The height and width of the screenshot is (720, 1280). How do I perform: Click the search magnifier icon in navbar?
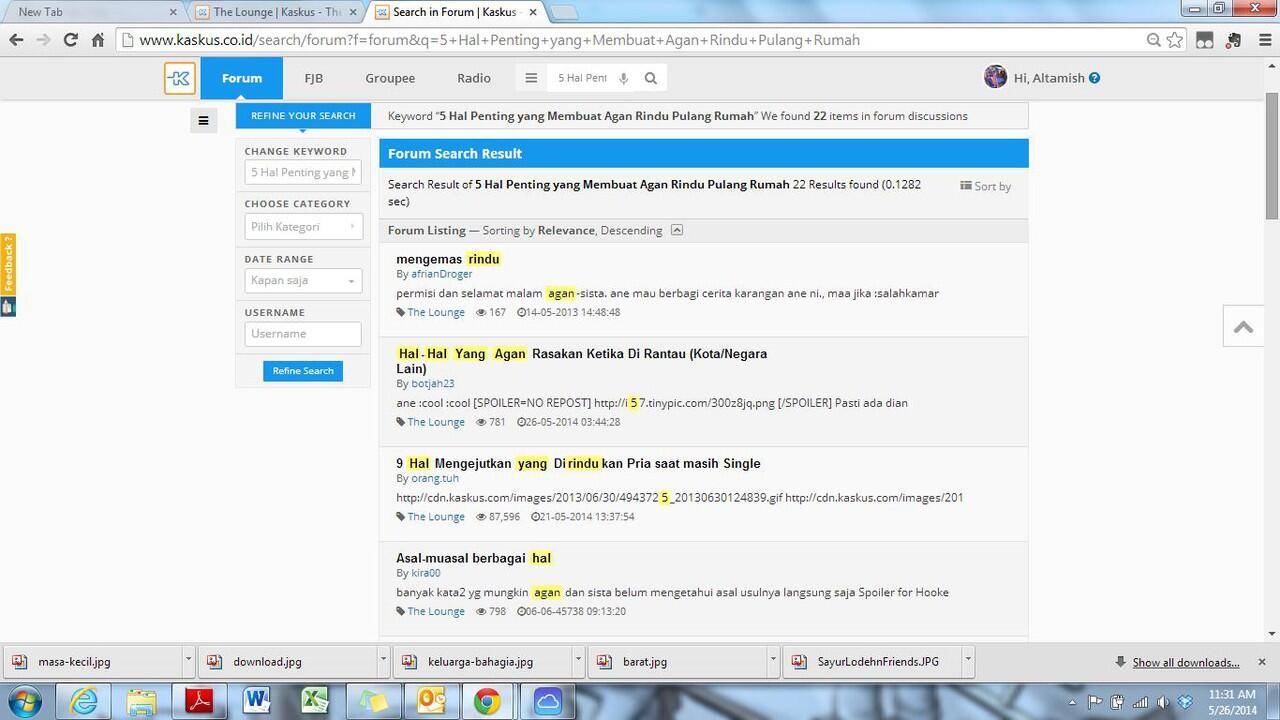(x=651, y=78)
